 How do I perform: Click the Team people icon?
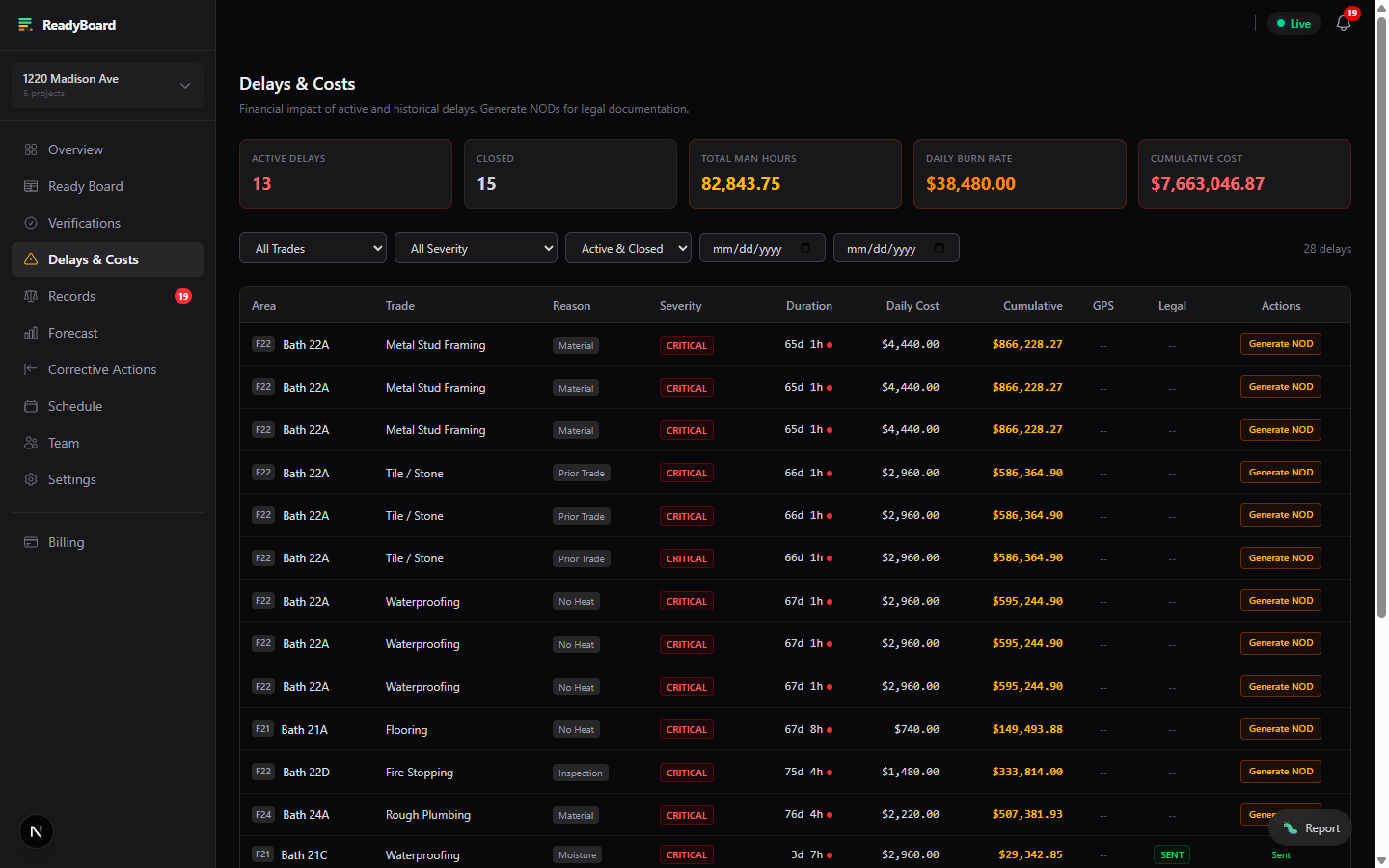pos(31,443)
